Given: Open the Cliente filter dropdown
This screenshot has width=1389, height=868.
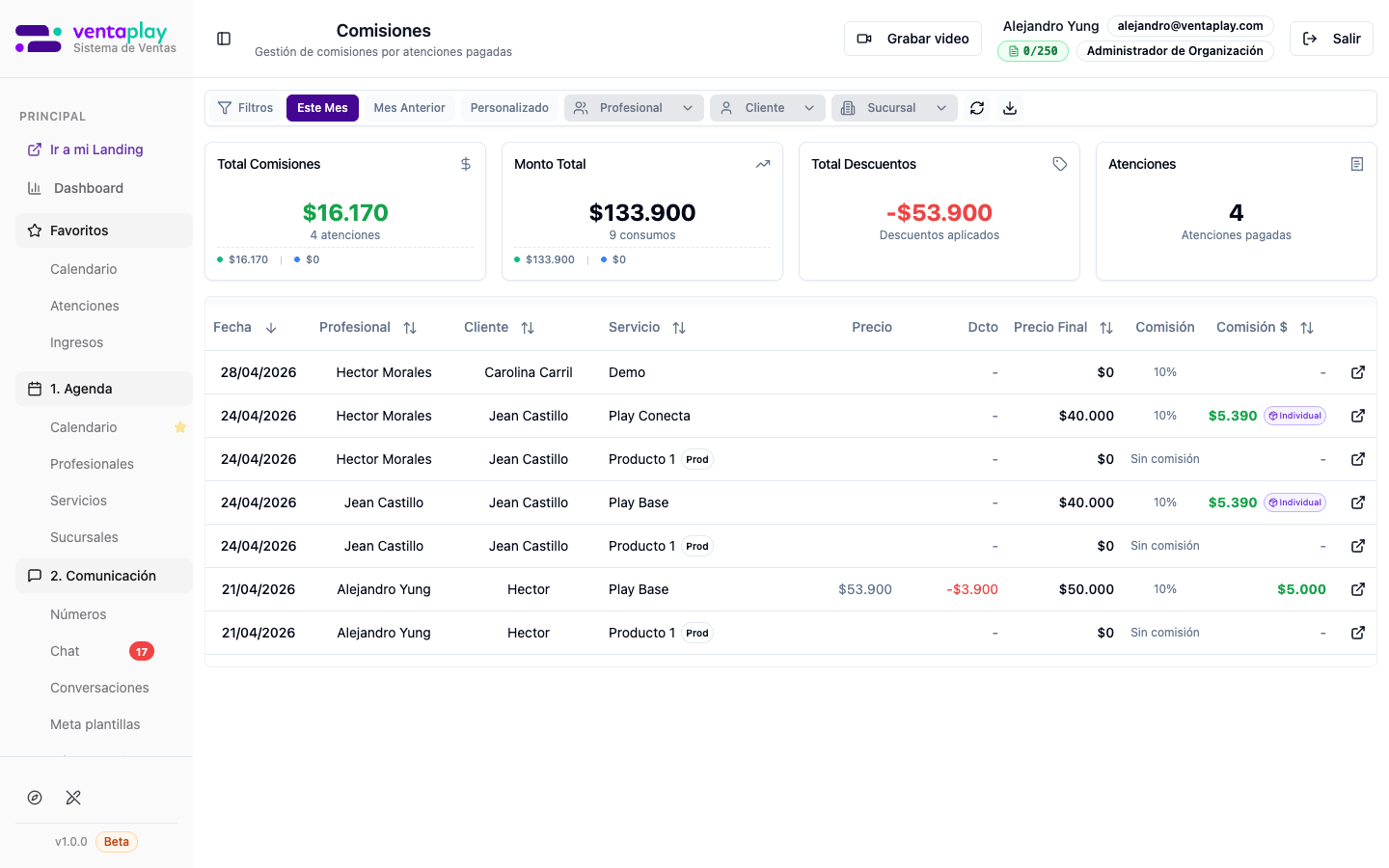Looking at the screenshot, I should pyautogui.click(x=767, y=108).
